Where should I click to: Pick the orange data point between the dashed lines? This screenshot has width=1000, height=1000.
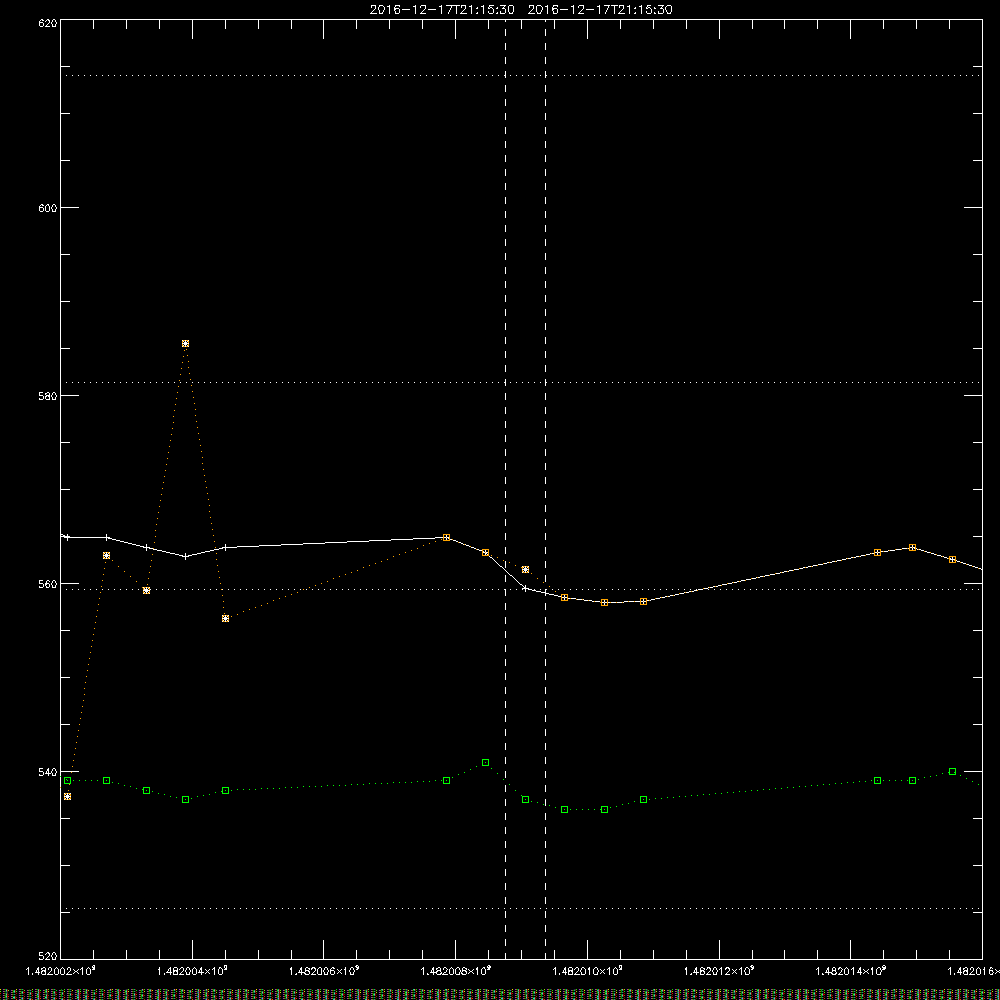click(526, 570)
